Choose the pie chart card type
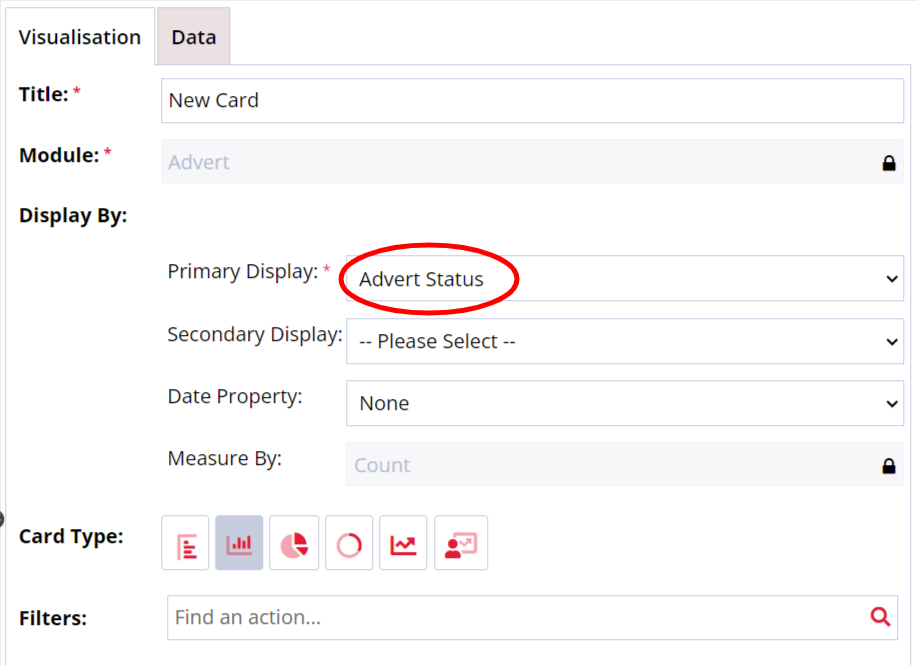The image size is (918, 665). (x=293, y=543)
